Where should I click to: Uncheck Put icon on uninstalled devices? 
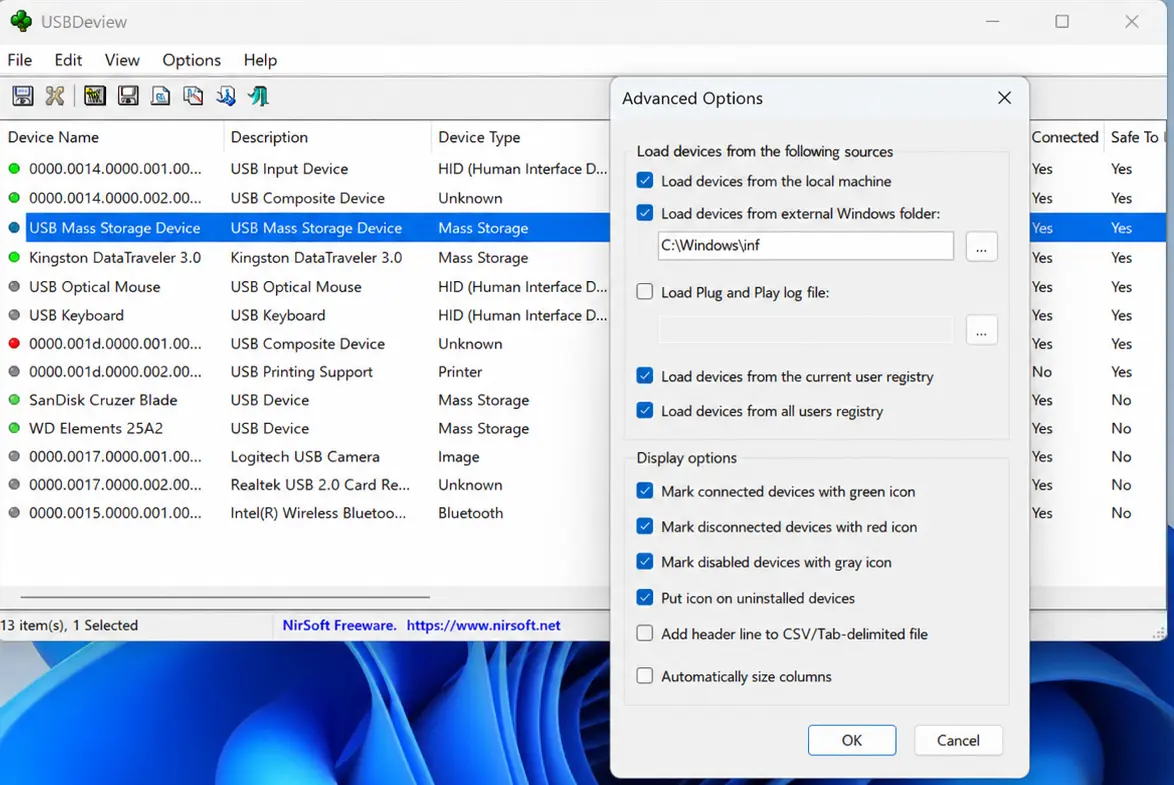[x=645, y=597]
